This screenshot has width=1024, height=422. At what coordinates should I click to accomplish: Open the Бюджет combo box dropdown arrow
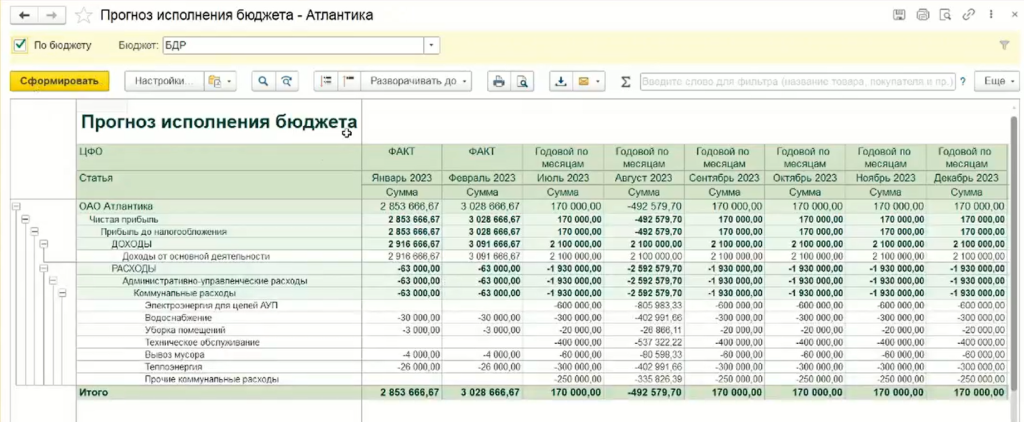click(431, 45)
